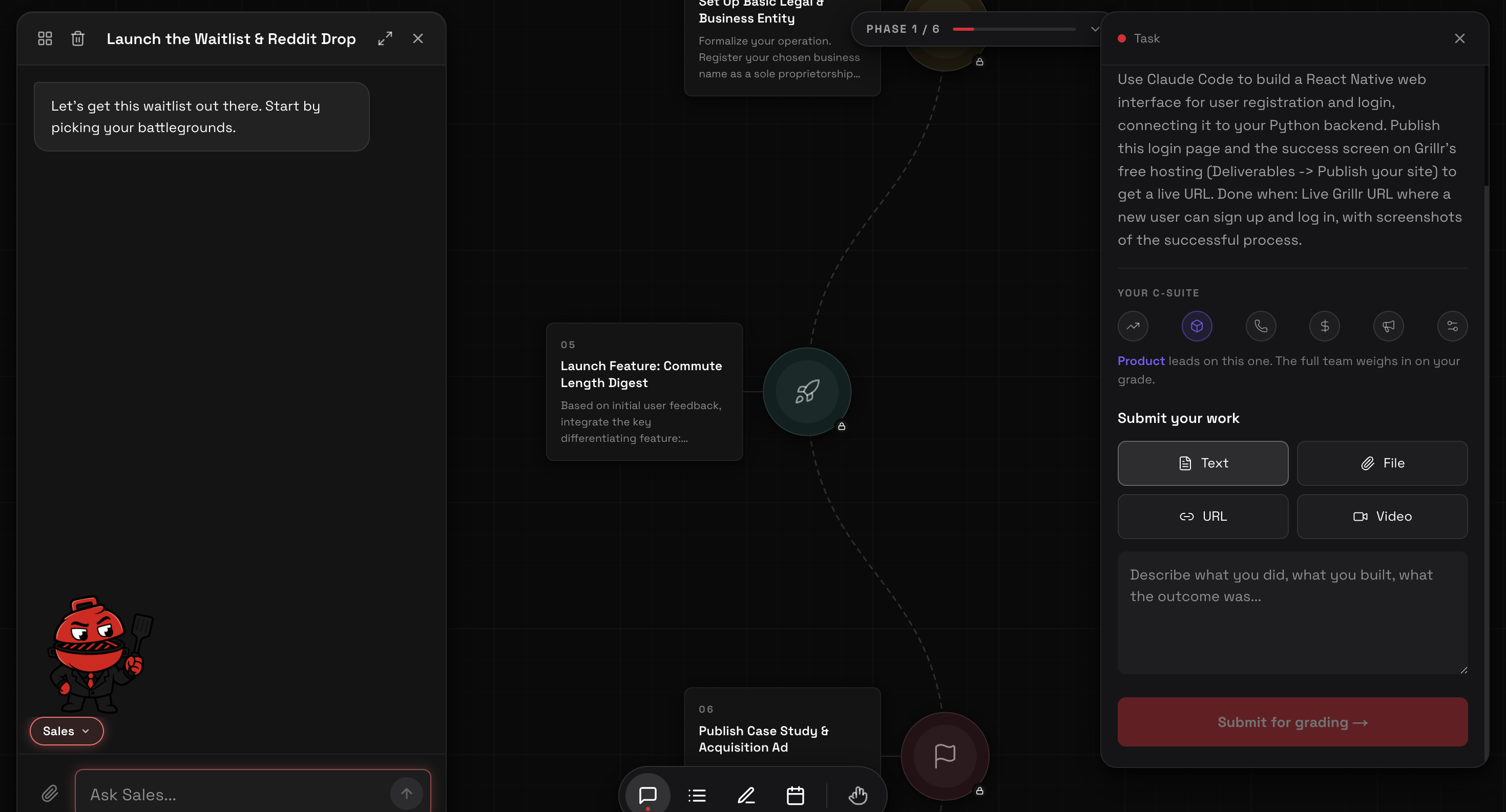Image resolution: width=1506 pixels, height=812 pixels.
Task: Select the dollar finance C-suite icon
Action: 1325,326
